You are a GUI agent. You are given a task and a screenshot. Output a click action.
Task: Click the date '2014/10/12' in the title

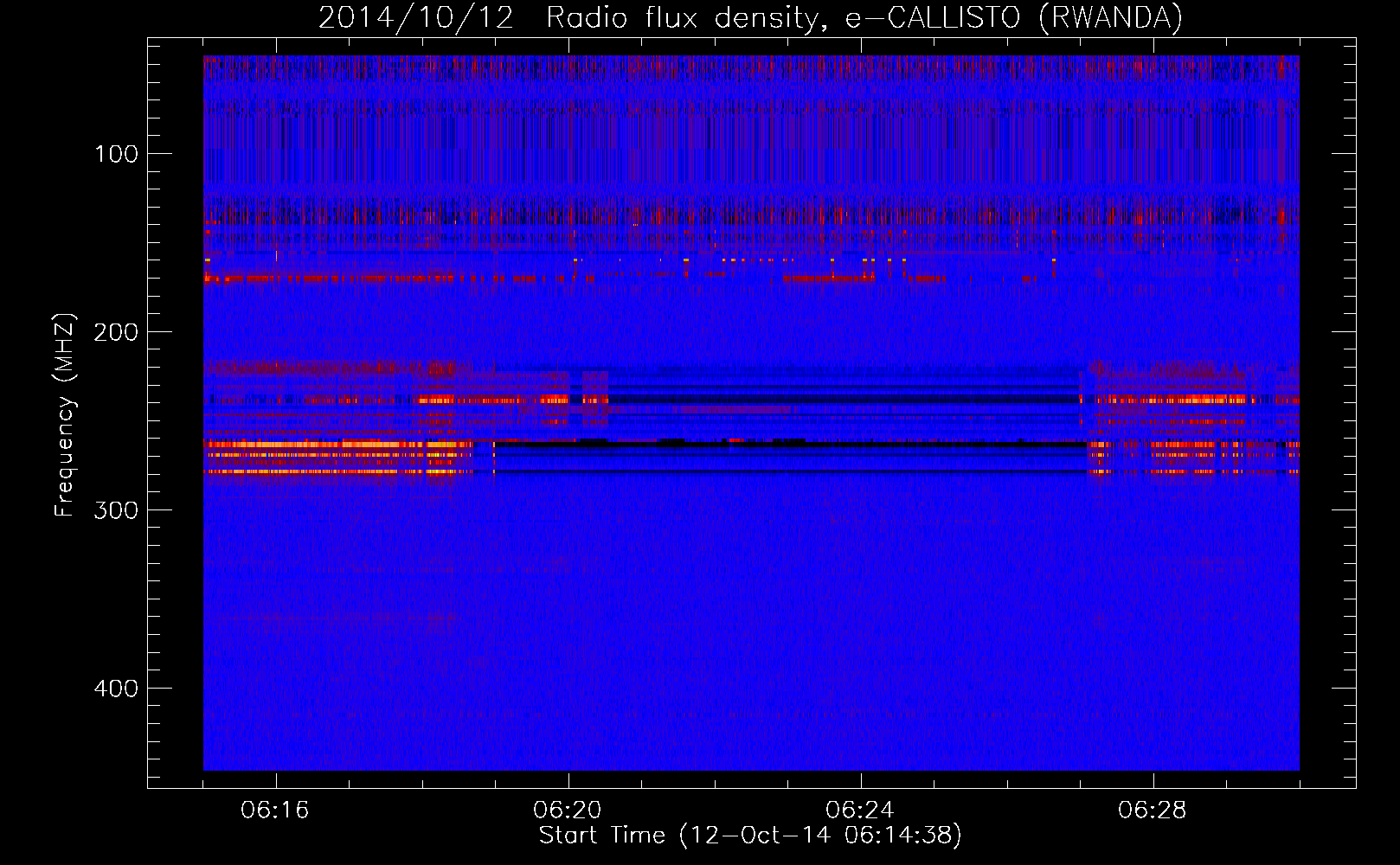pos(416,17)
